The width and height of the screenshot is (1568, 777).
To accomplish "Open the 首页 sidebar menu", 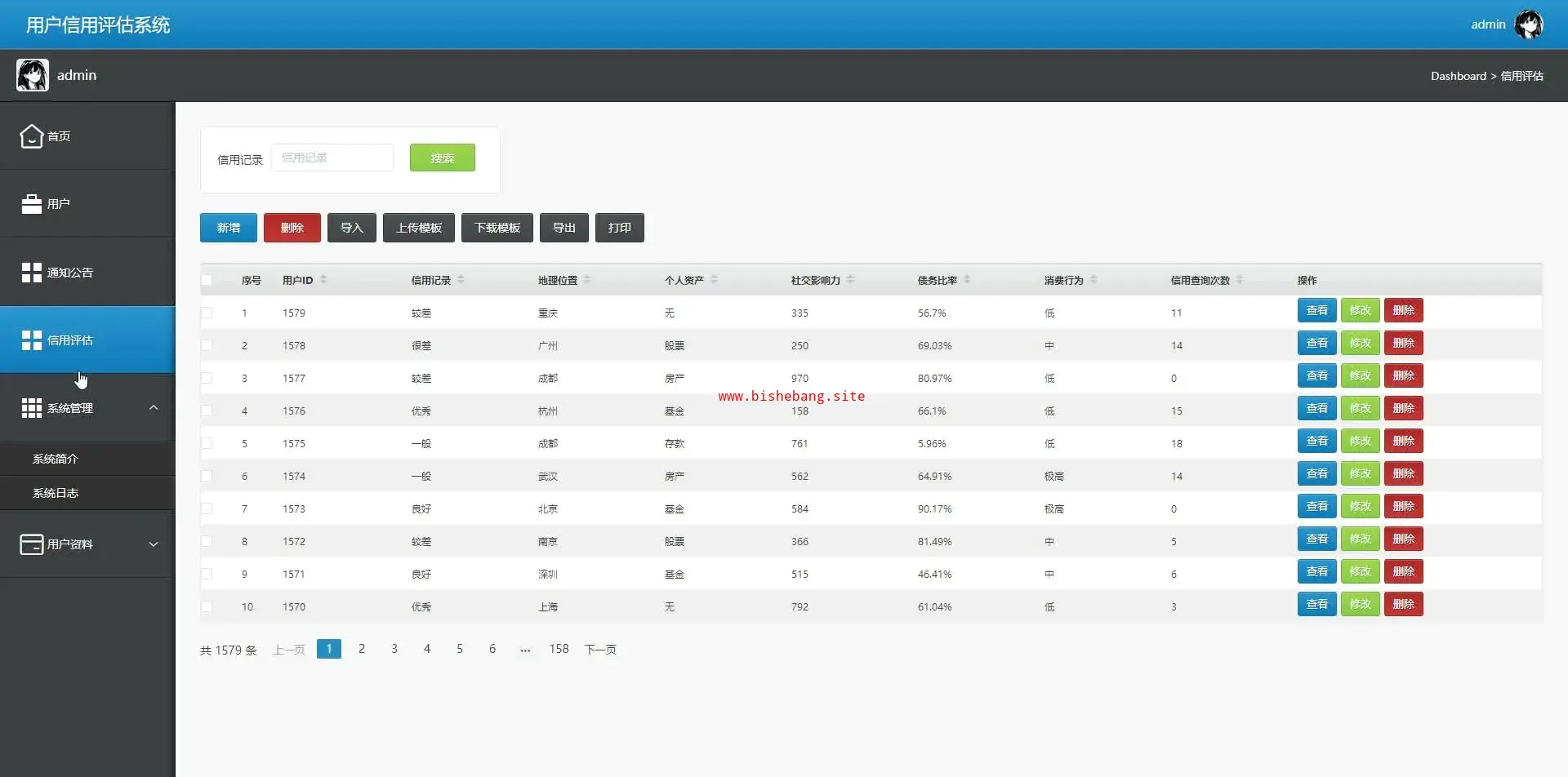I will tap(87, 136).
